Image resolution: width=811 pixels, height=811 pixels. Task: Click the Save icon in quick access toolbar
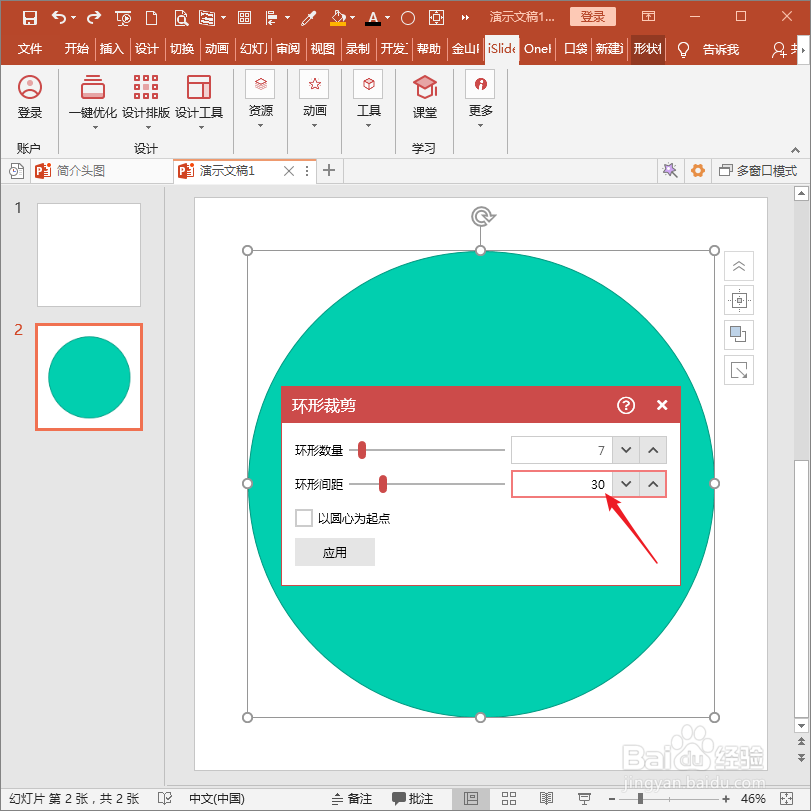coord(29,18)
